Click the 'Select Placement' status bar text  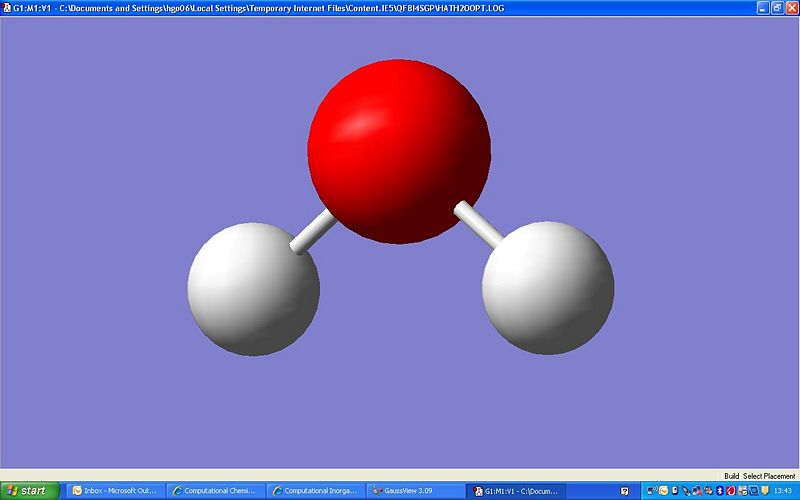[769, 476]
